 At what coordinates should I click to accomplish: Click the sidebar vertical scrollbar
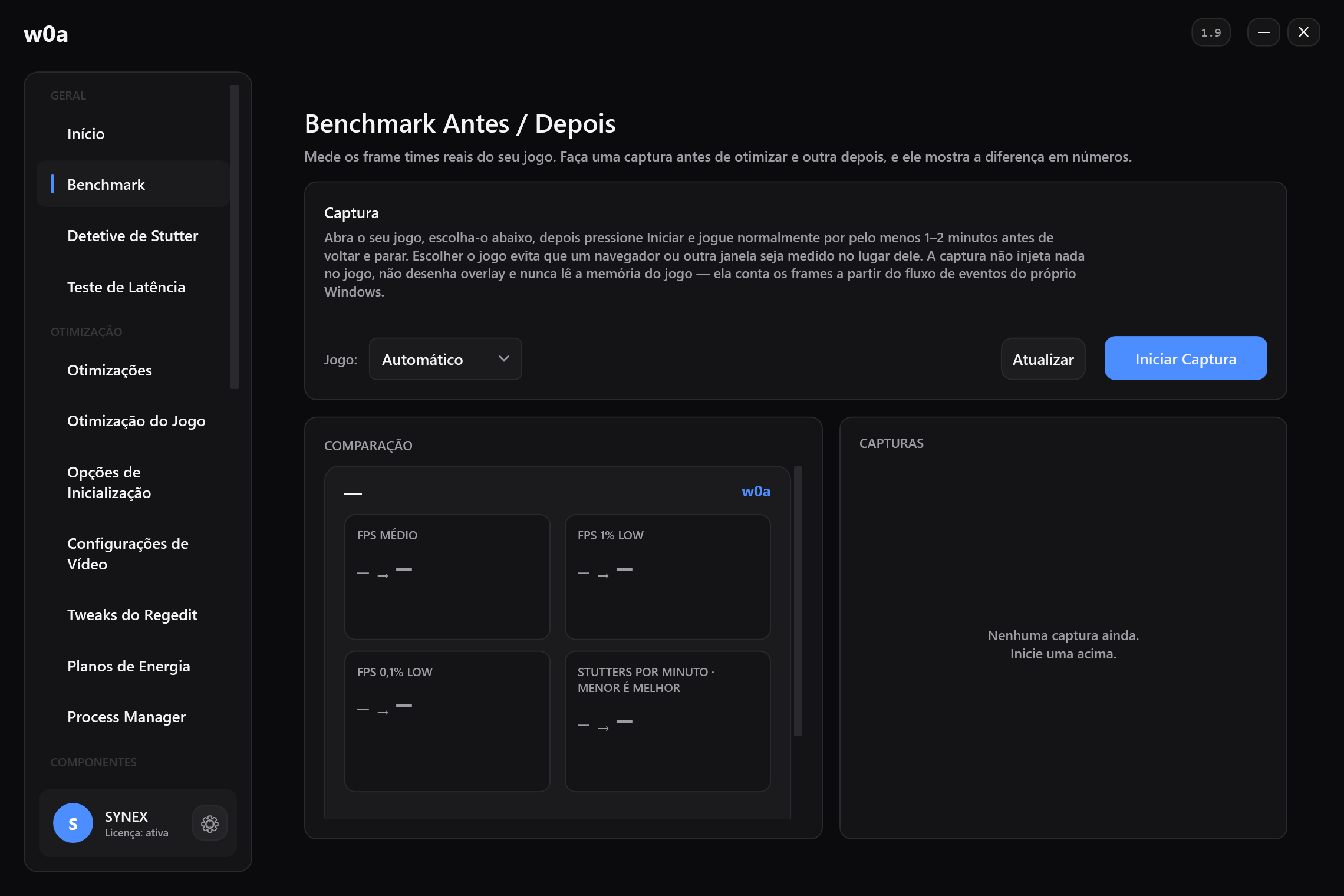[x=235, y=237]
